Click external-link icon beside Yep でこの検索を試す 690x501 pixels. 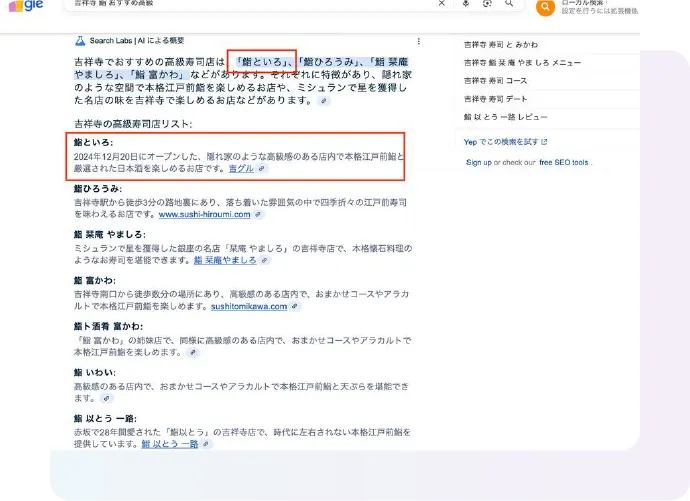tap(544, 142)
